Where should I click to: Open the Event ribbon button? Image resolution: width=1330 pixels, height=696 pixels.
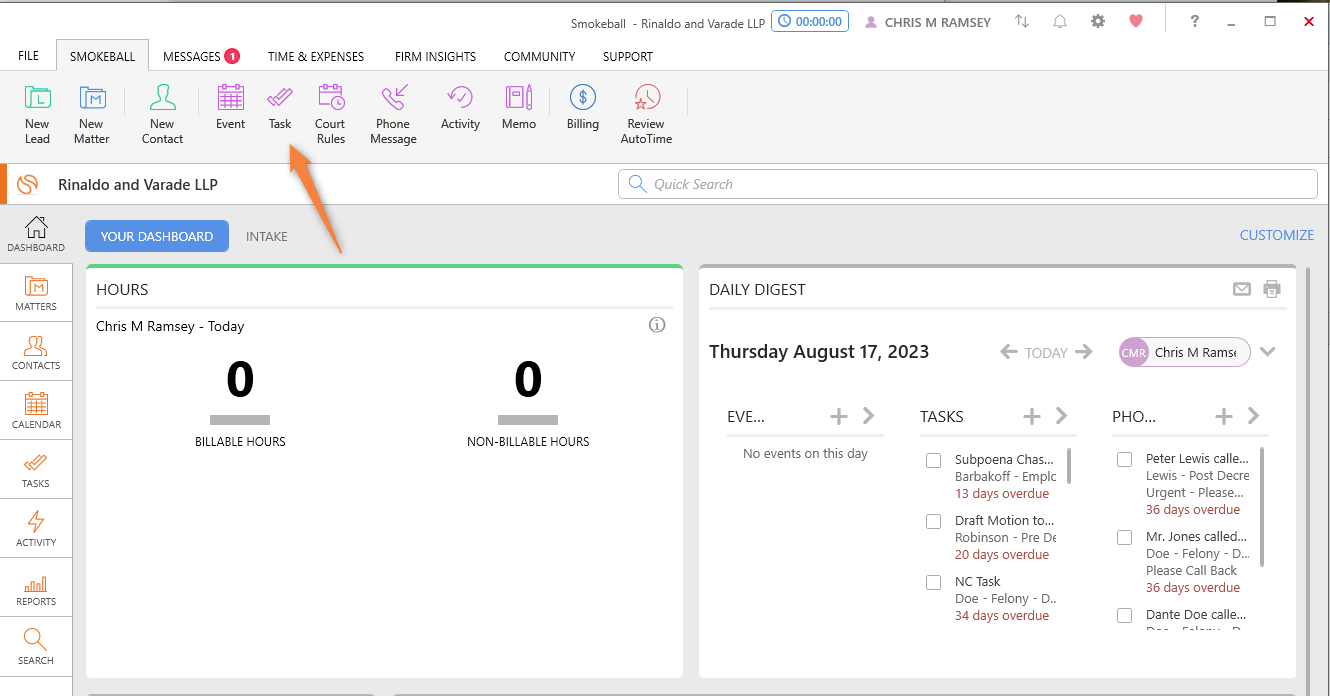230,108
